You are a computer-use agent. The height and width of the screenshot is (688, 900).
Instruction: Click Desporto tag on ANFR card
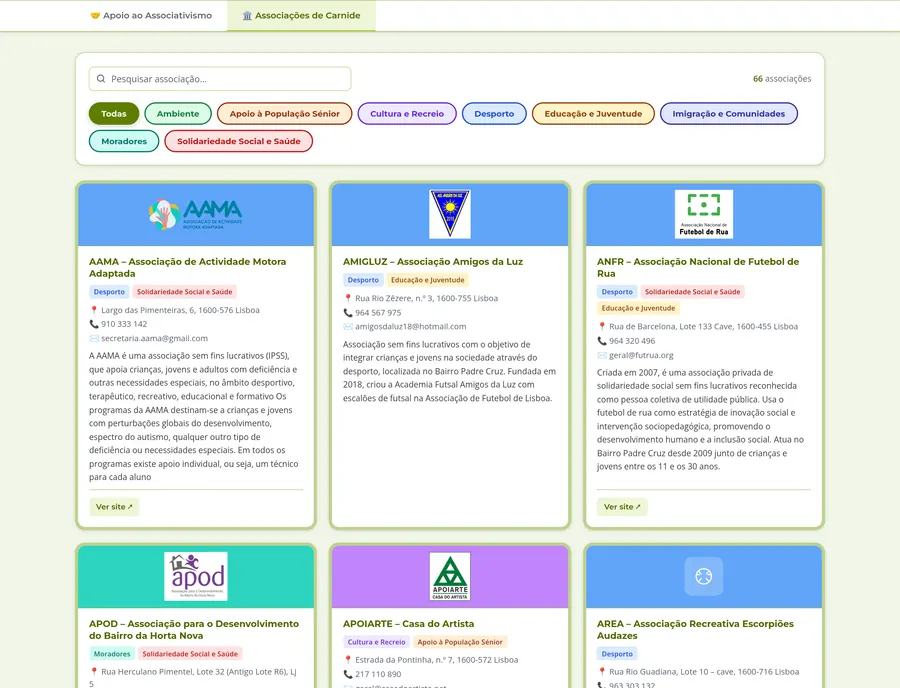617,292
